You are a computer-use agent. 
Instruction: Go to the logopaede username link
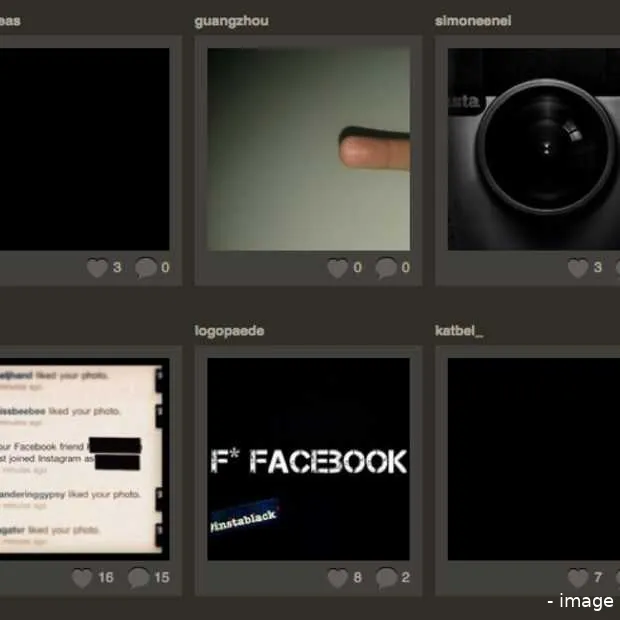229,330
